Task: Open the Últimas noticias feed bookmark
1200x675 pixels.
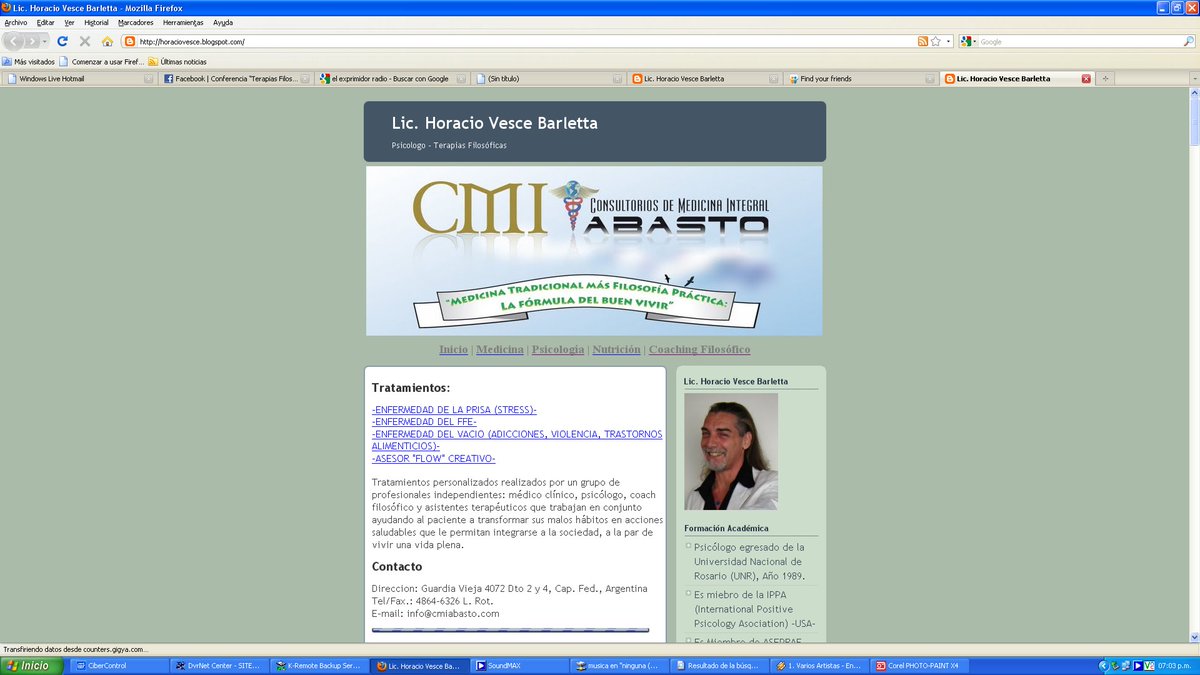Action: click(x=178, y=61)
